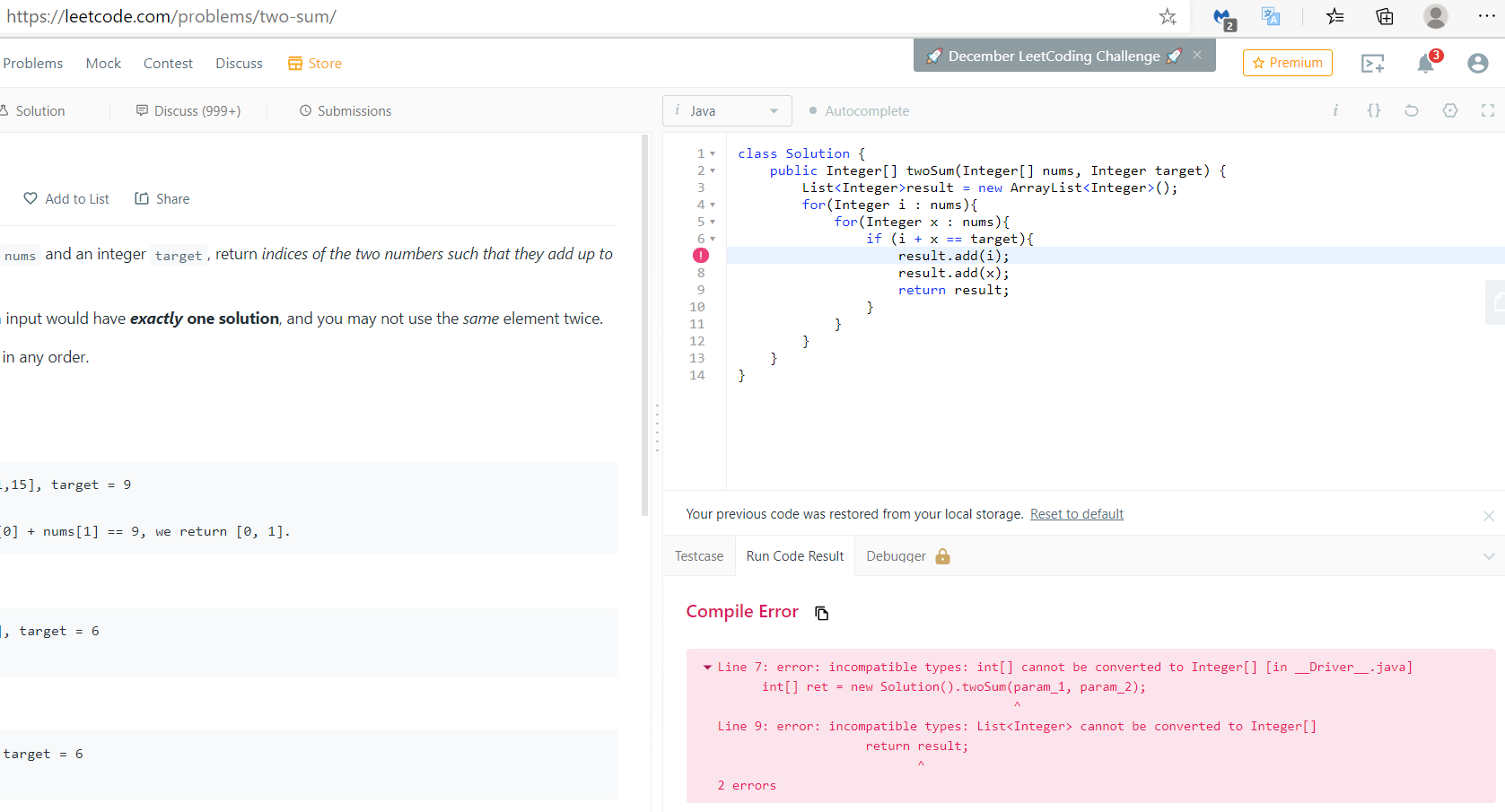Open the Java language dropdown
The image size is (1505, 812).
(x=728, y=110)
